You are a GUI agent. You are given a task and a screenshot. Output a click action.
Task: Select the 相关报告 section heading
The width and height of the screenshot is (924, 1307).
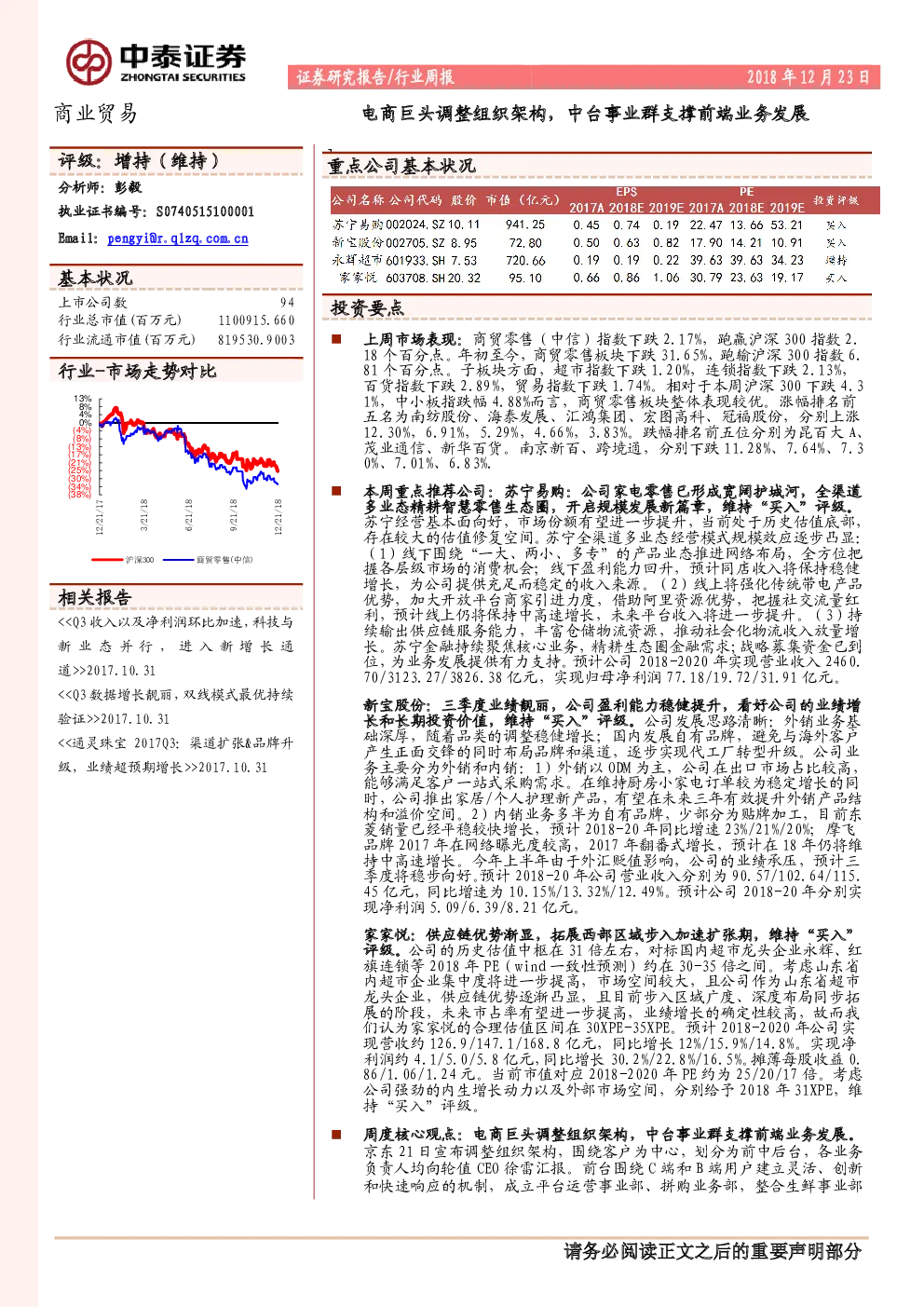pos(95,598)
